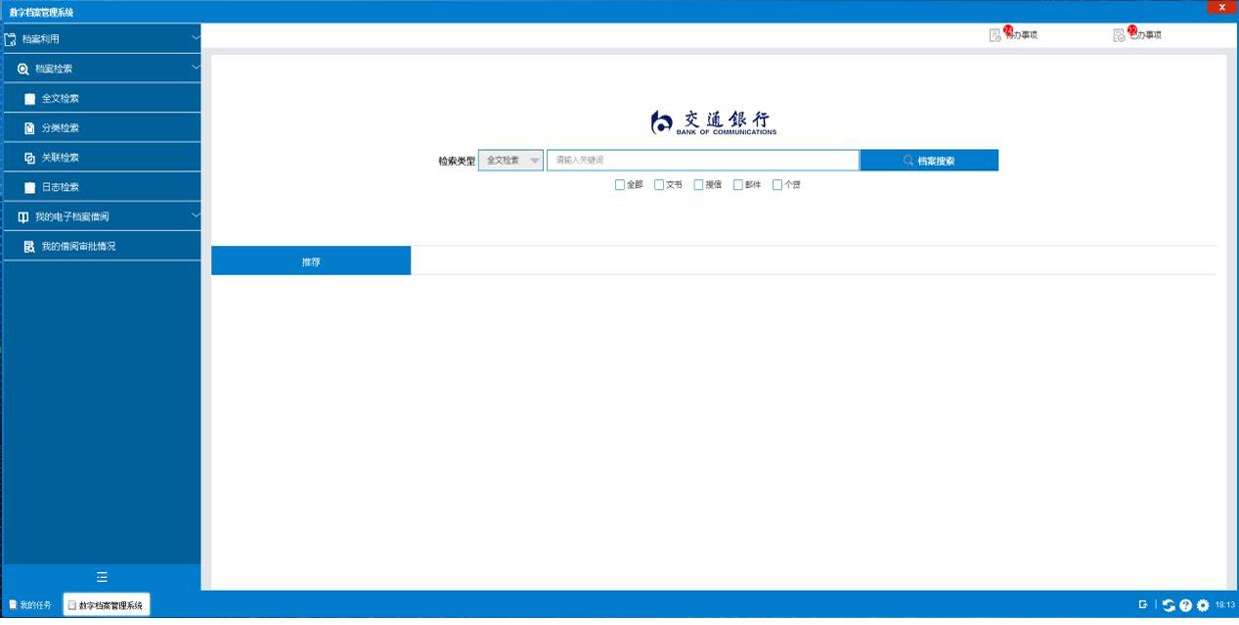Open the 检索类型 dropdown showing 全文检索
The height and width of the screenshot is (625, 1239).
[510, 160]
